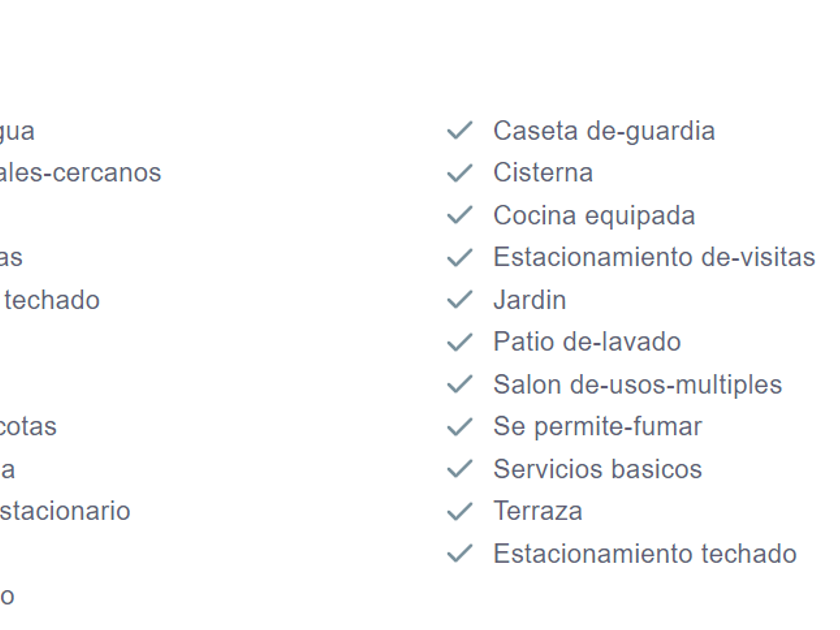Screen dimensions: 840x630
Task: Select the Estacionamiento de-visitas text
Action: (654, 258)
